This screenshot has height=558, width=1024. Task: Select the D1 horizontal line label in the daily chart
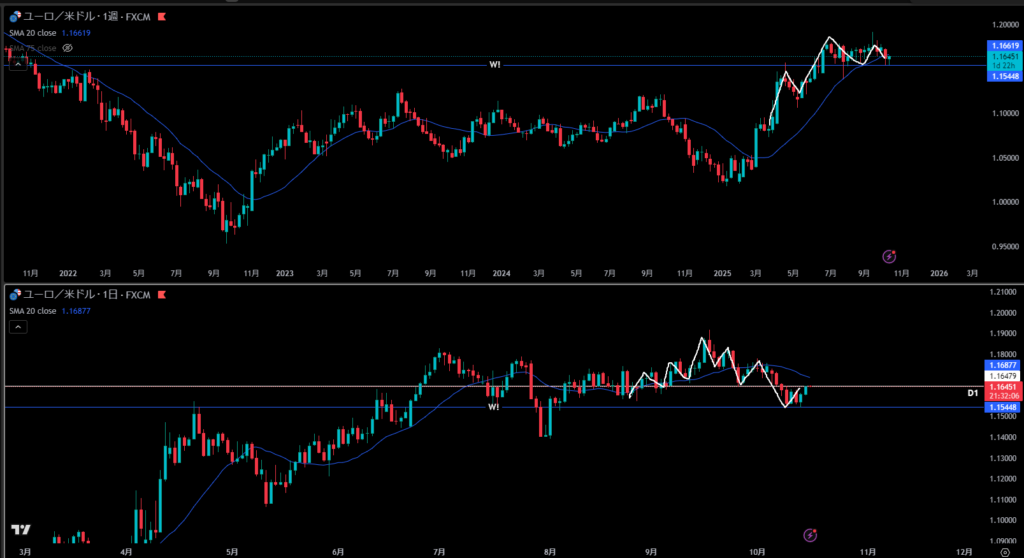coord(972,393)
